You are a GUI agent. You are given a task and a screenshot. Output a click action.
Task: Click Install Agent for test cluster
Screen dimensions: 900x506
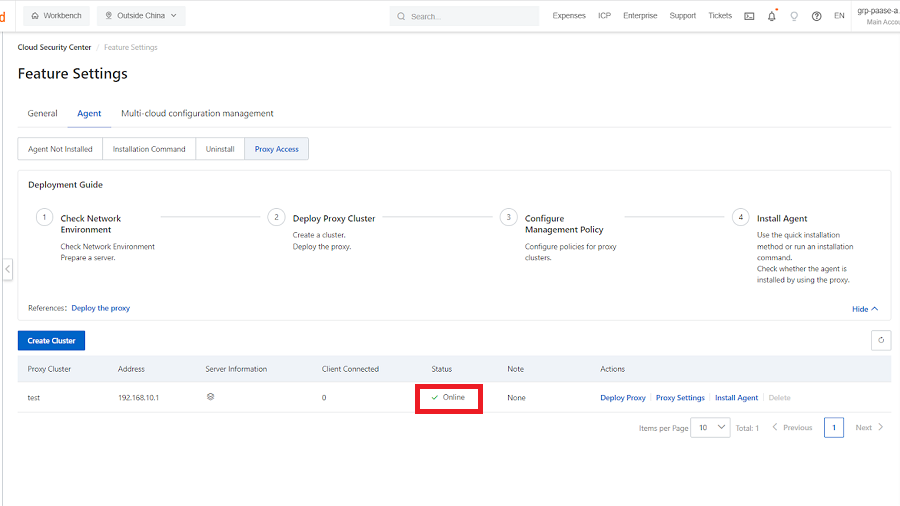736,398
